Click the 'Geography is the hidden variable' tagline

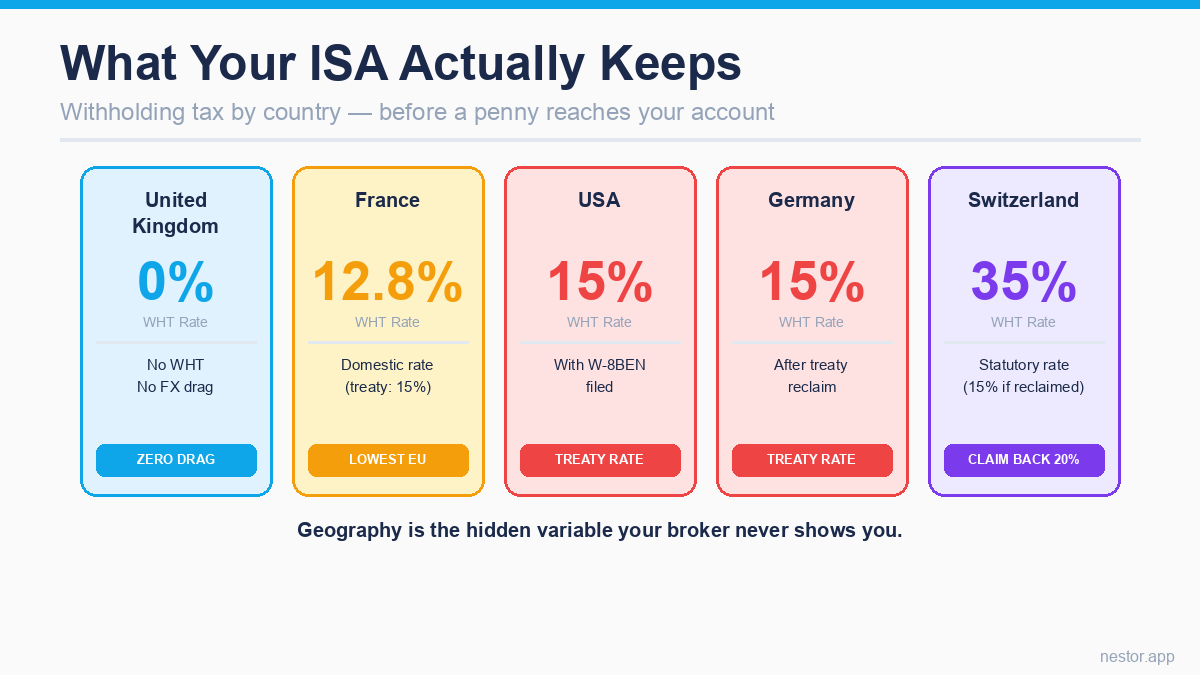click(x=600, y=530)
